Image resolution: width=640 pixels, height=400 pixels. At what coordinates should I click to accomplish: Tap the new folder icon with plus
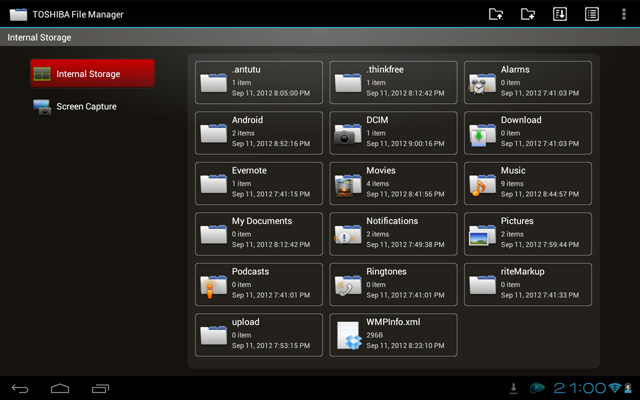click(528, 14)
